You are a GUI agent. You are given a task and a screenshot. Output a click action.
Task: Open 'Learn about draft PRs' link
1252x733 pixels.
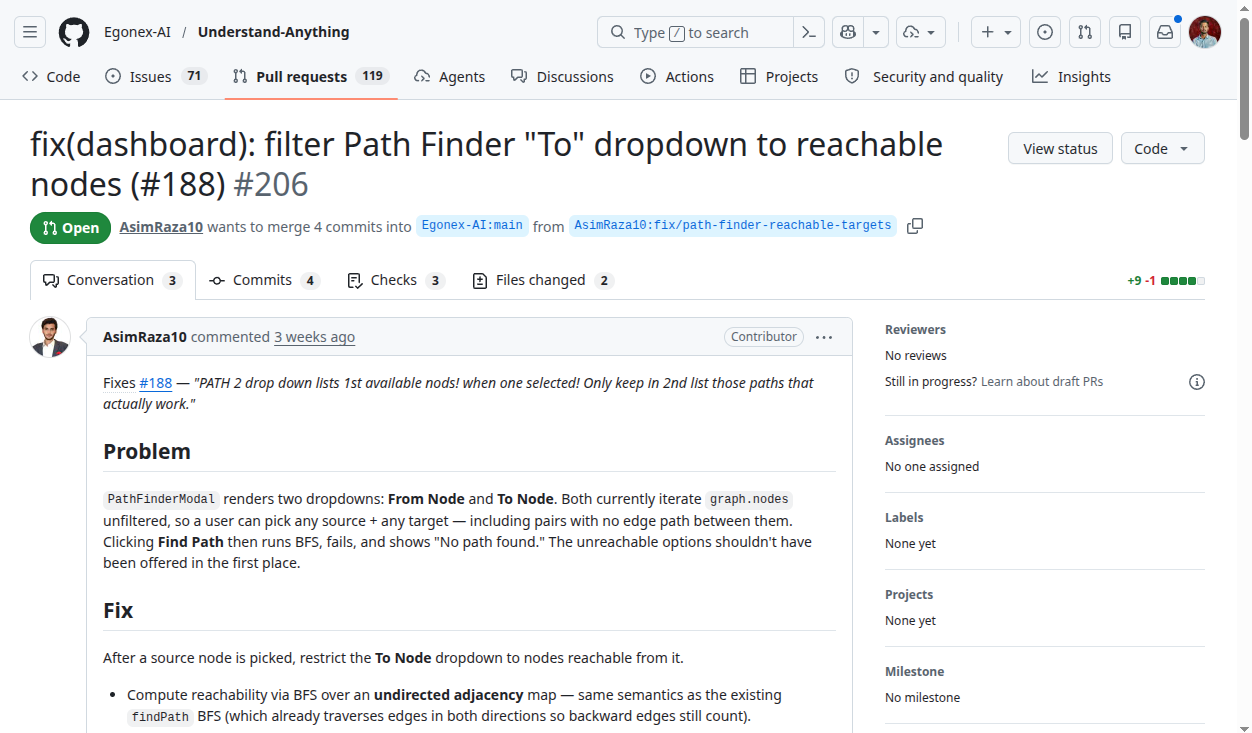[x=1042, y=382]
